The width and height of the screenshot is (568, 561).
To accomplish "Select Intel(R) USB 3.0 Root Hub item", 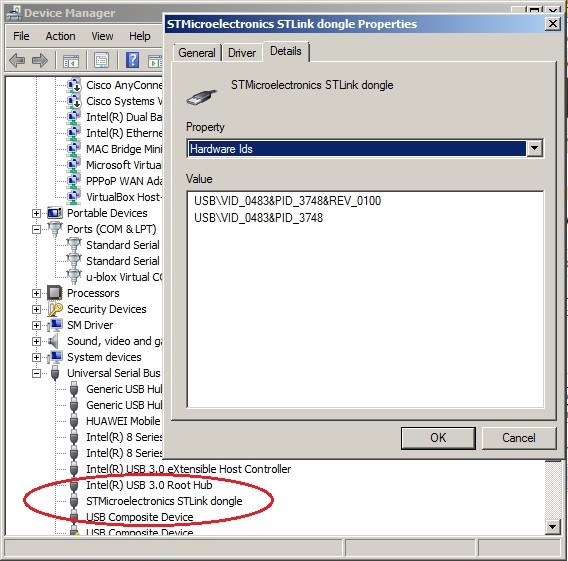I will tap(149, 485).
